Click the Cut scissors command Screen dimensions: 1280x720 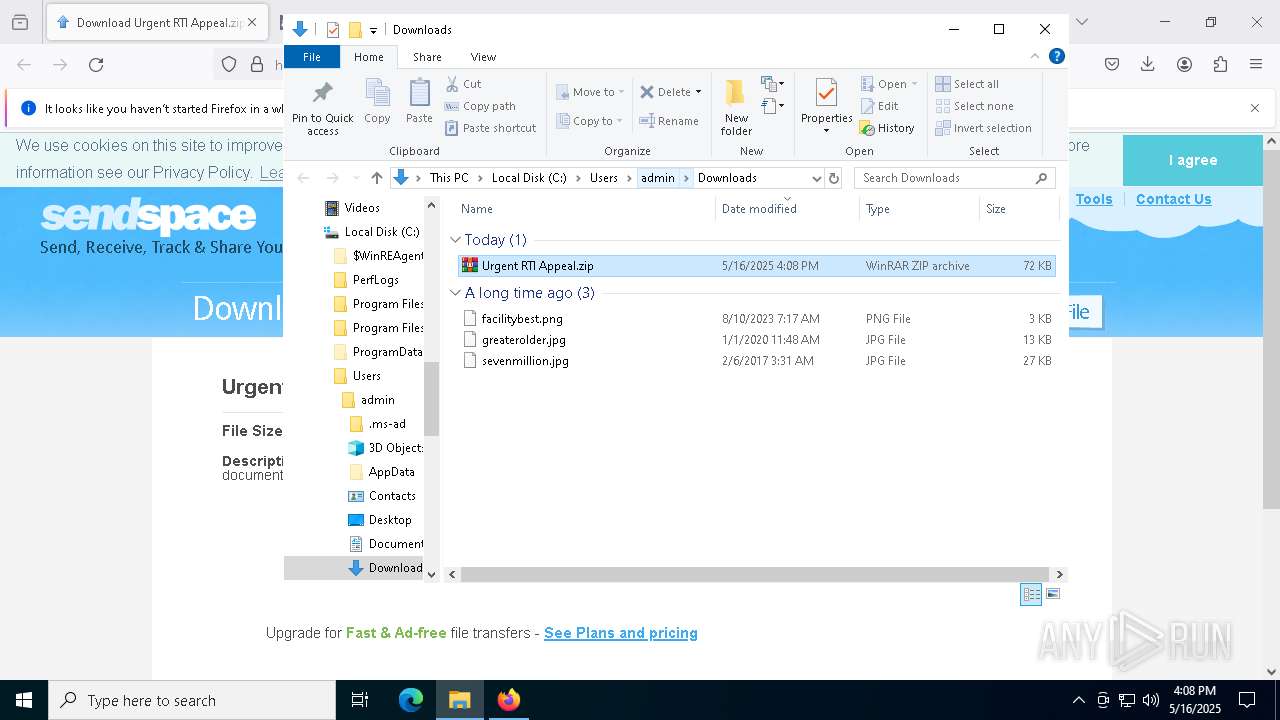(463, 84)
